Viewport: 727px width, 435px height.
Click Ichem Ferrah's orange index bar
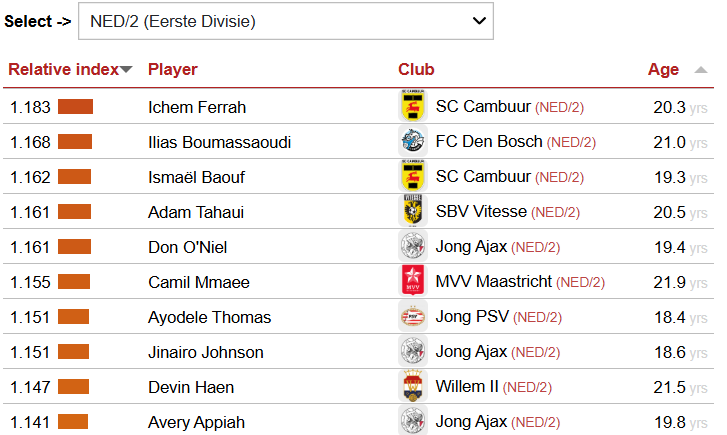[75, 107]
